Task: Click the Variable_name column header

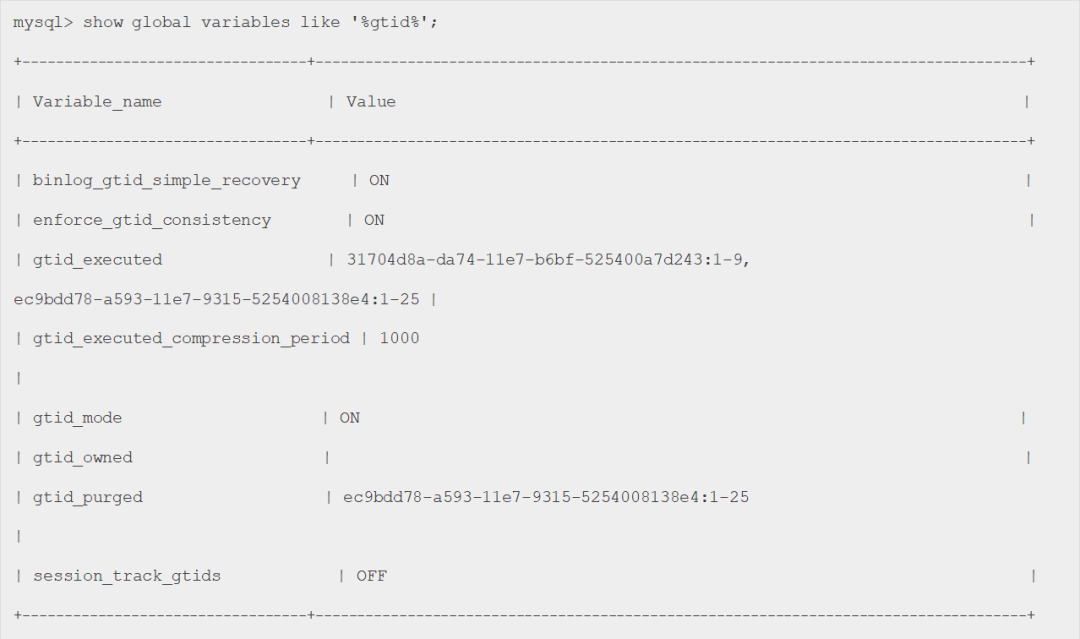Action: pyautogui.click(x=97, y=101)
